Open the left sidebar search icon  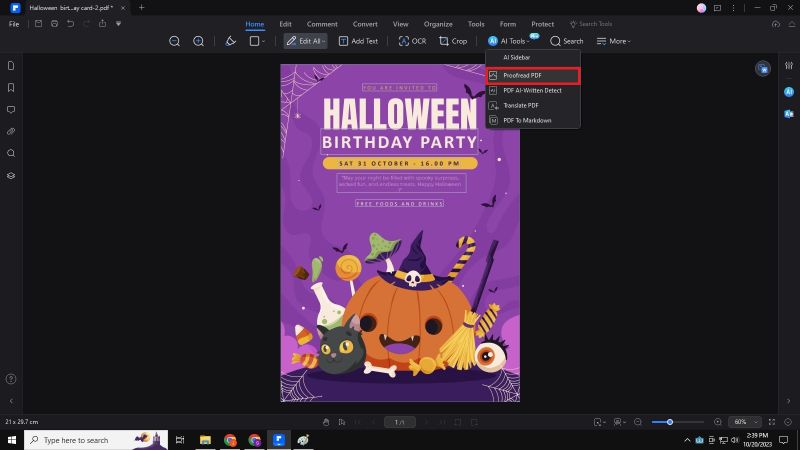(x=11, y=153)
